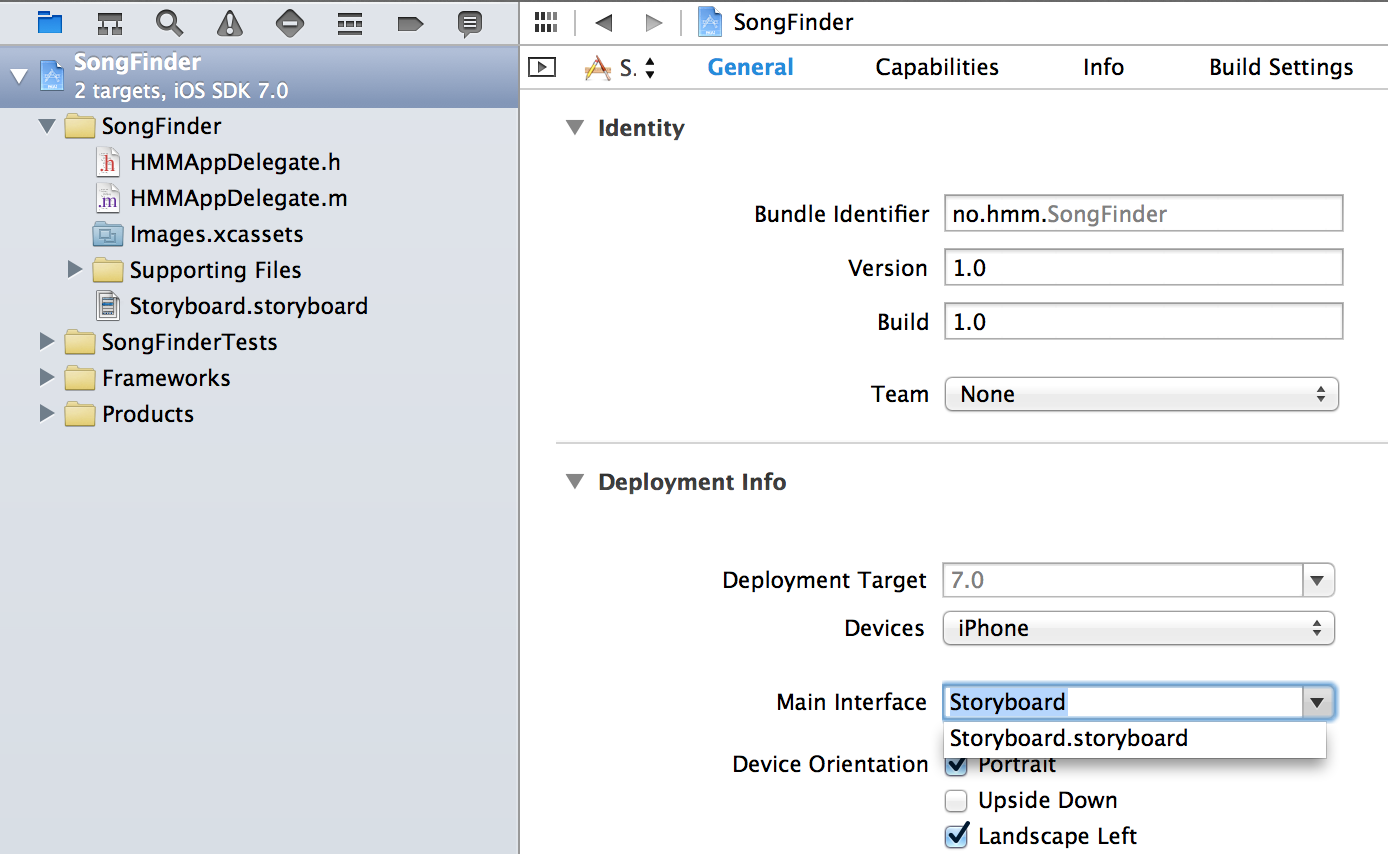Click the Main Interface text field
This screenshot has width=1388, height=854.
[1123, 703]
